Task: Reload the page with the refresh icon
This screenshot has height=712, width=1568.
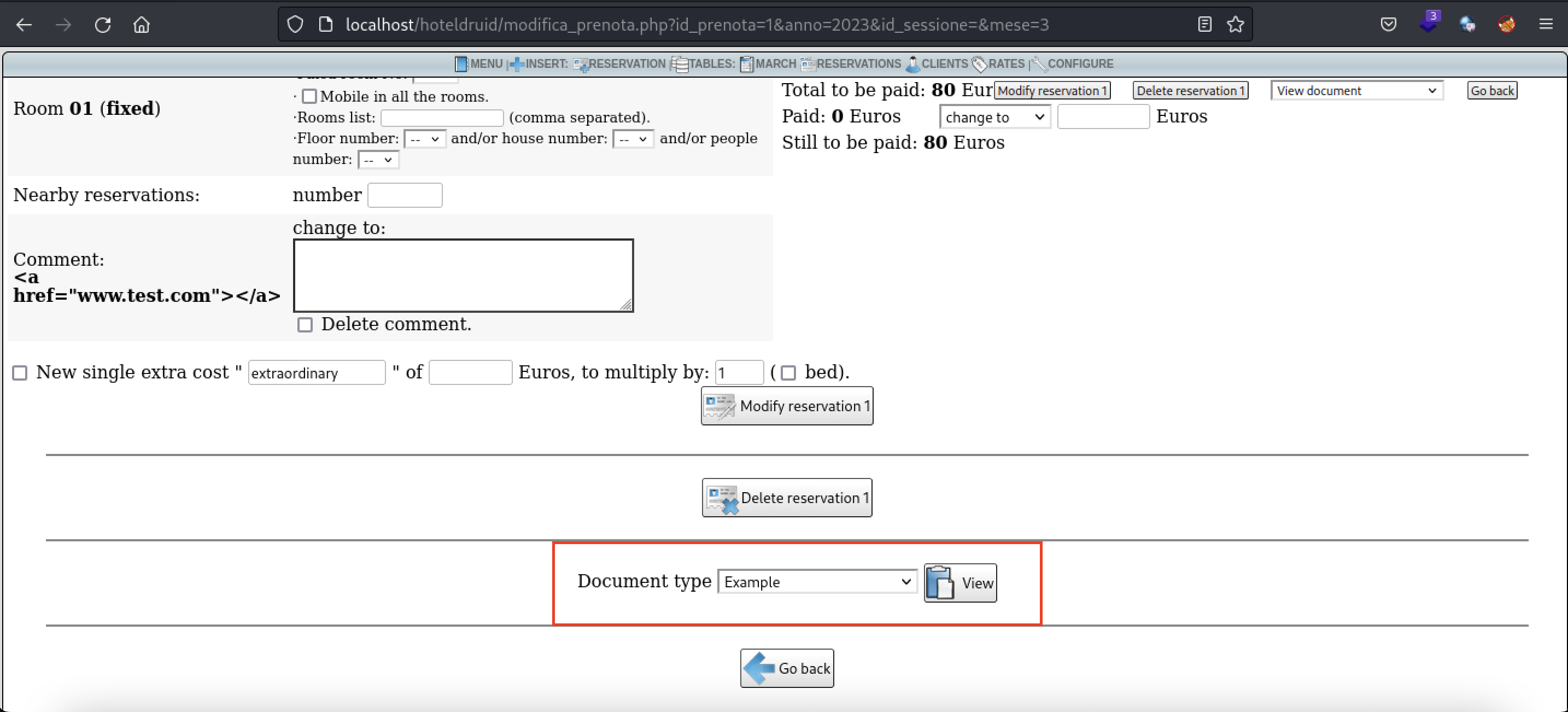Action: coord(102,25)
